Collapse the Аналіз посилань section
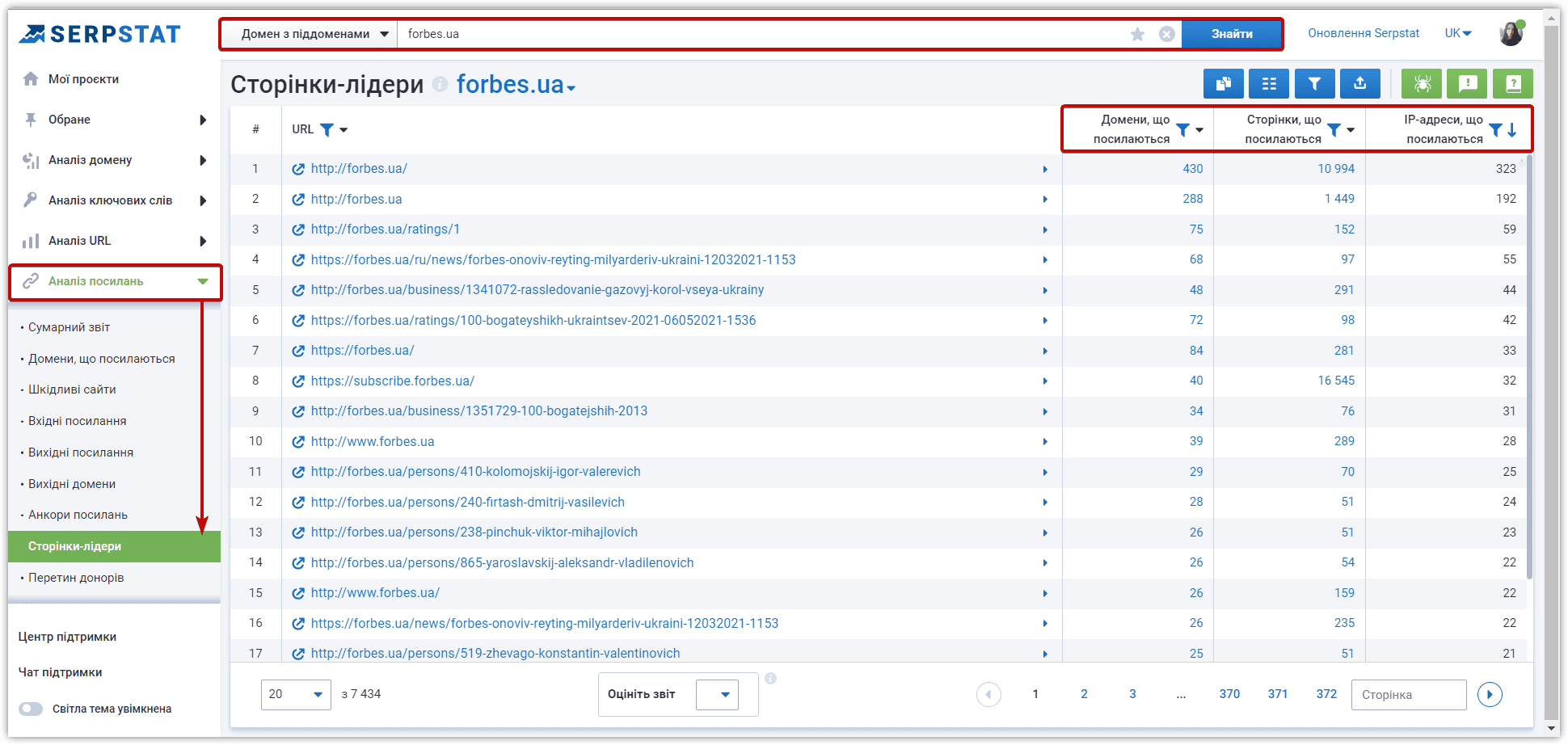 pos(203,281)
